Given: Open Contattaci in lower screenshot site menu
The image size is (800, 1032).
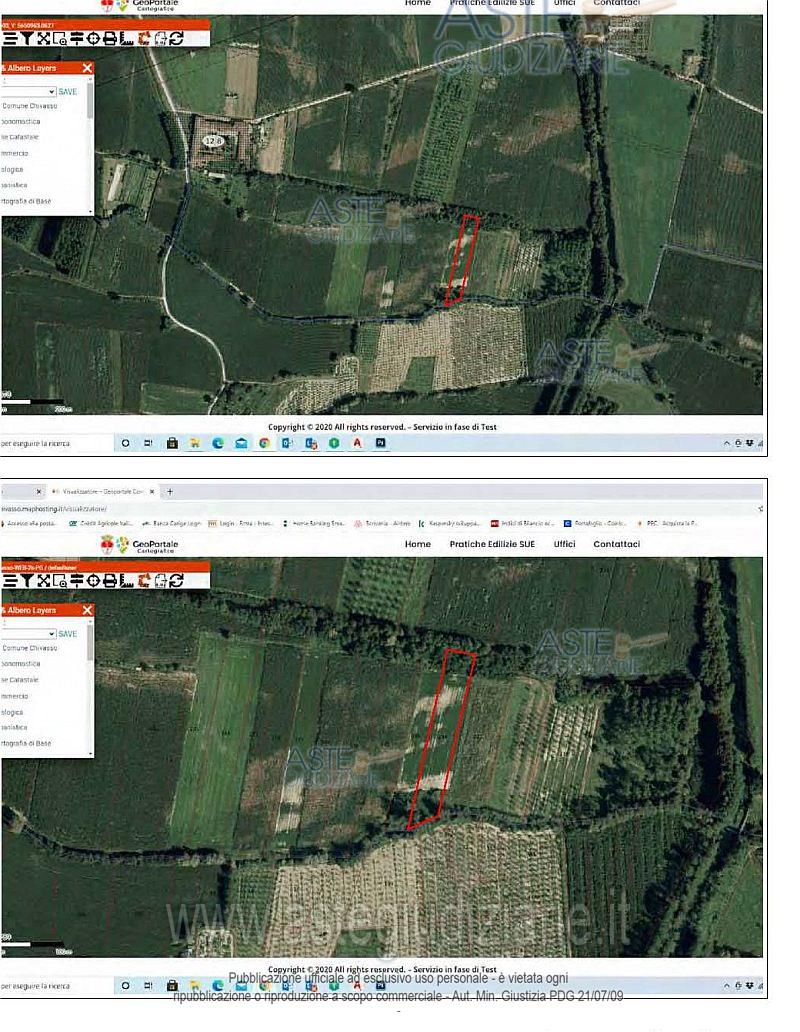Looking at the screenshot, I should coord(616,544).
